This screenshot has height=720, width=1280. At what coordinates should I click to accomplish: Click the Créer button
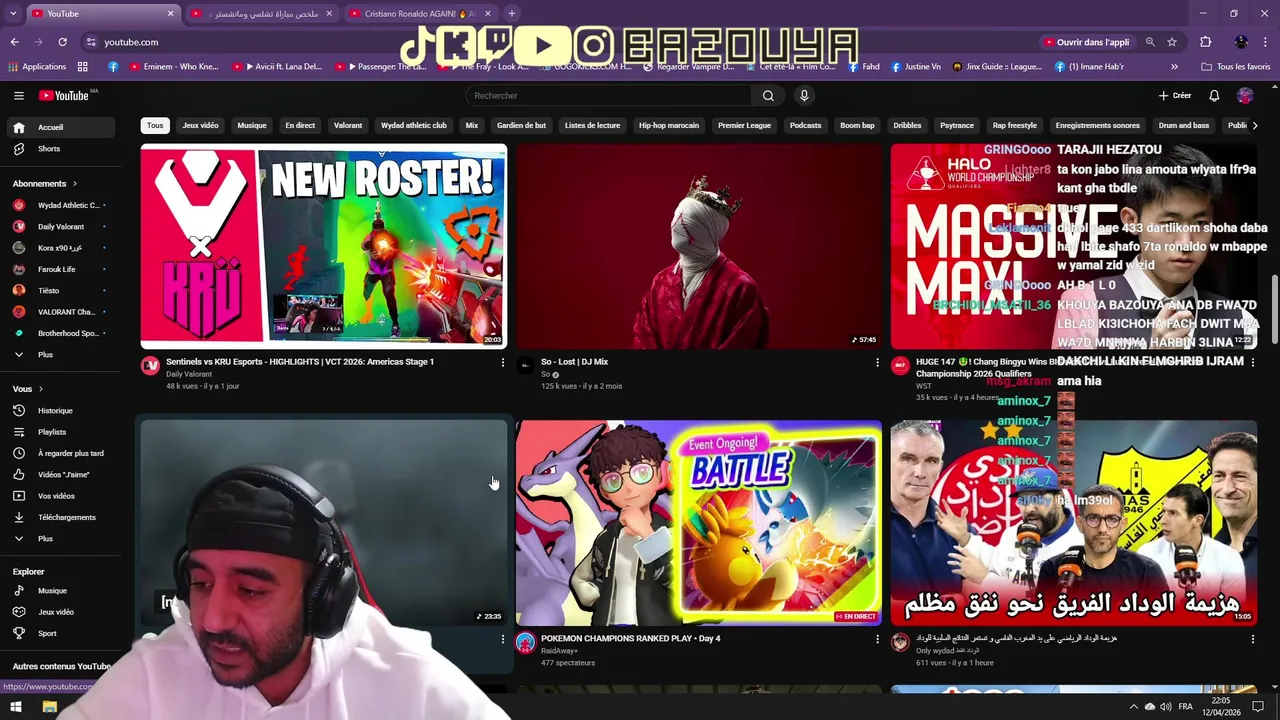pos(1175,95)
